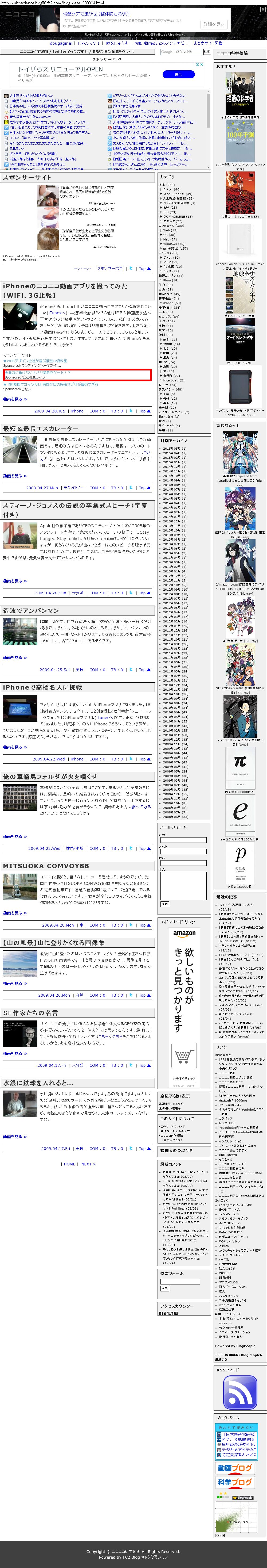Open the twitterやってます！ header link
Screen dimensions: 267x1568
tap(69, 52)
